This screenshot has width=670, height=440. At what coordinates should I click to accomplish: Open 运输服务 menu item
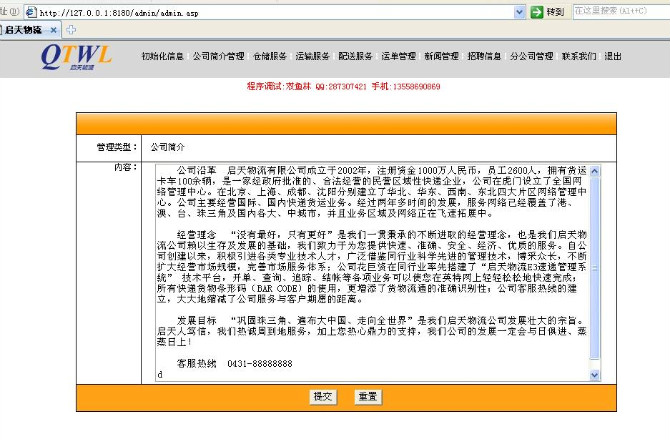(312, 56)
